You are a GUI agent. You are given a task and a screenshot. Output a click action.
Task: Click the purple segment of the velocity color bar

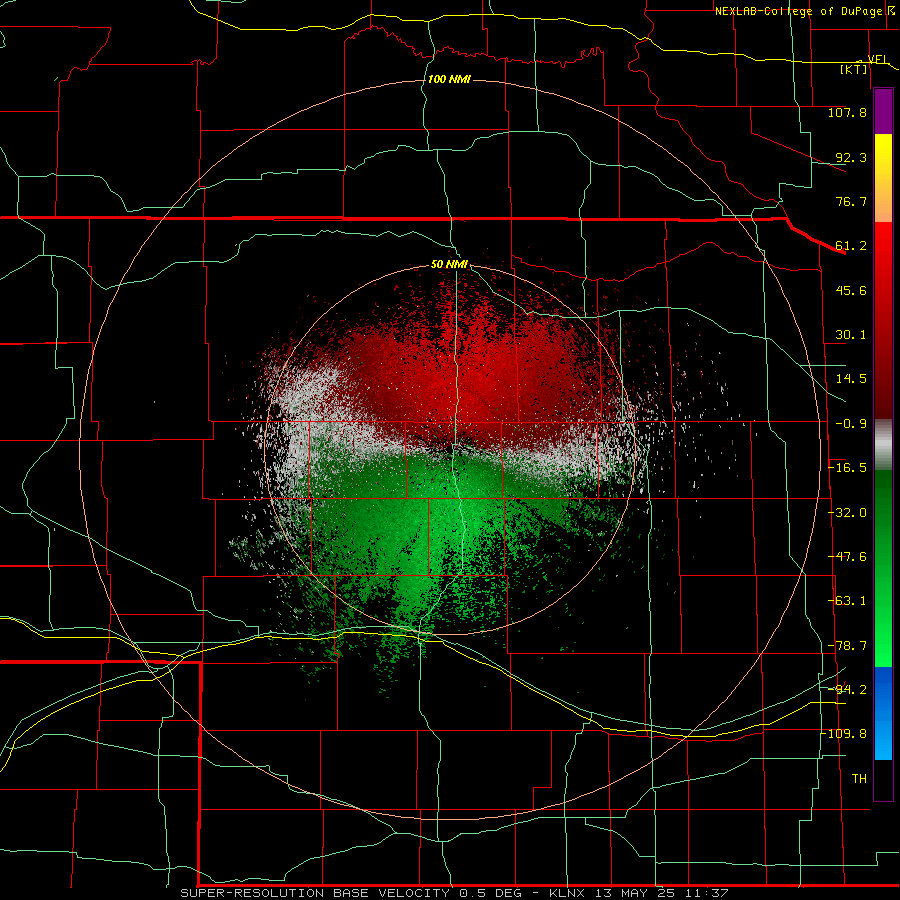coord(883,112)
